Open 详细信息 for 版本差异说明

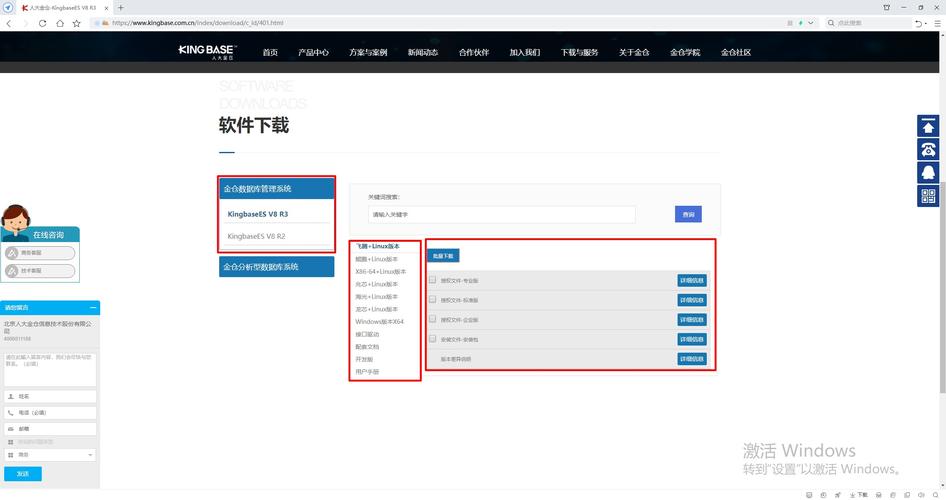(x=691, y=359)
